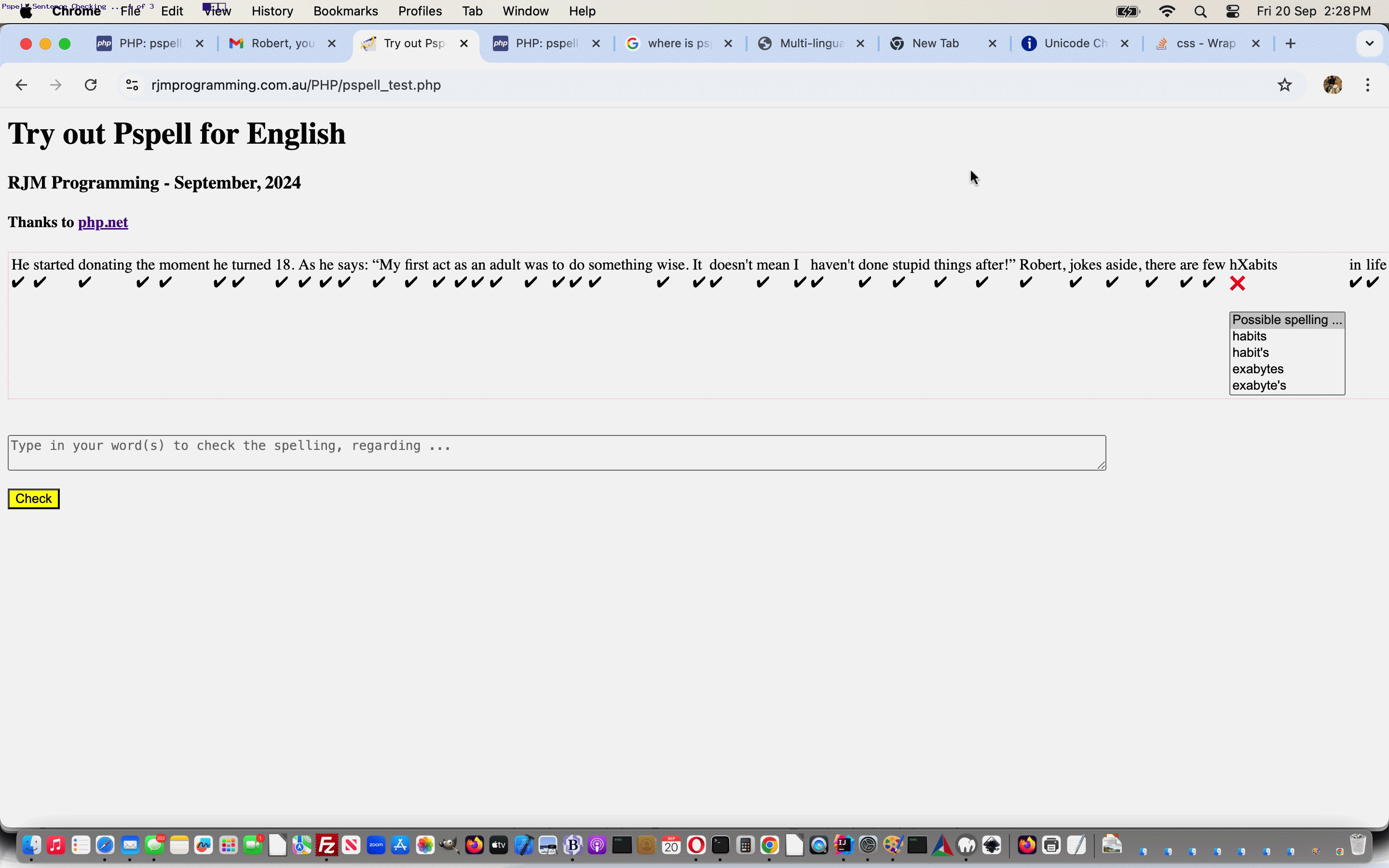
Task: View site information icon in address bar
Action: (x=132, y=85)
